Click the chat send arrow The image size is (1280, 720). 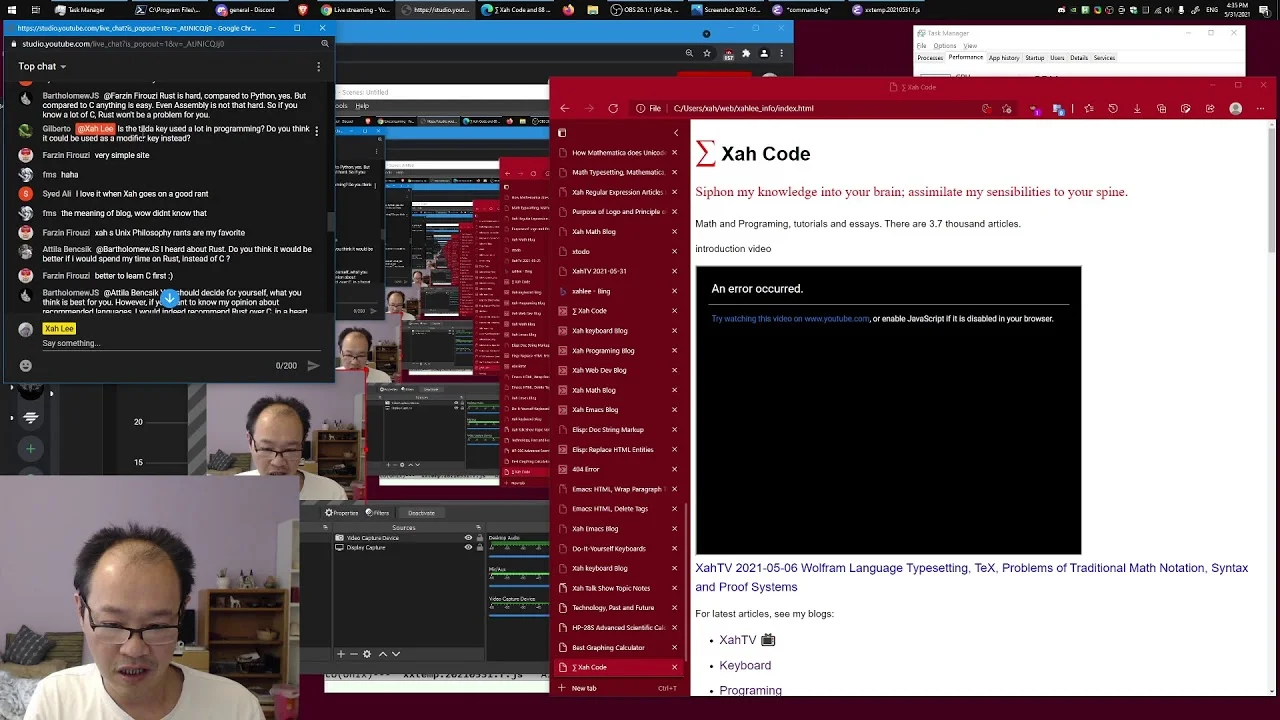coord(313,366)
